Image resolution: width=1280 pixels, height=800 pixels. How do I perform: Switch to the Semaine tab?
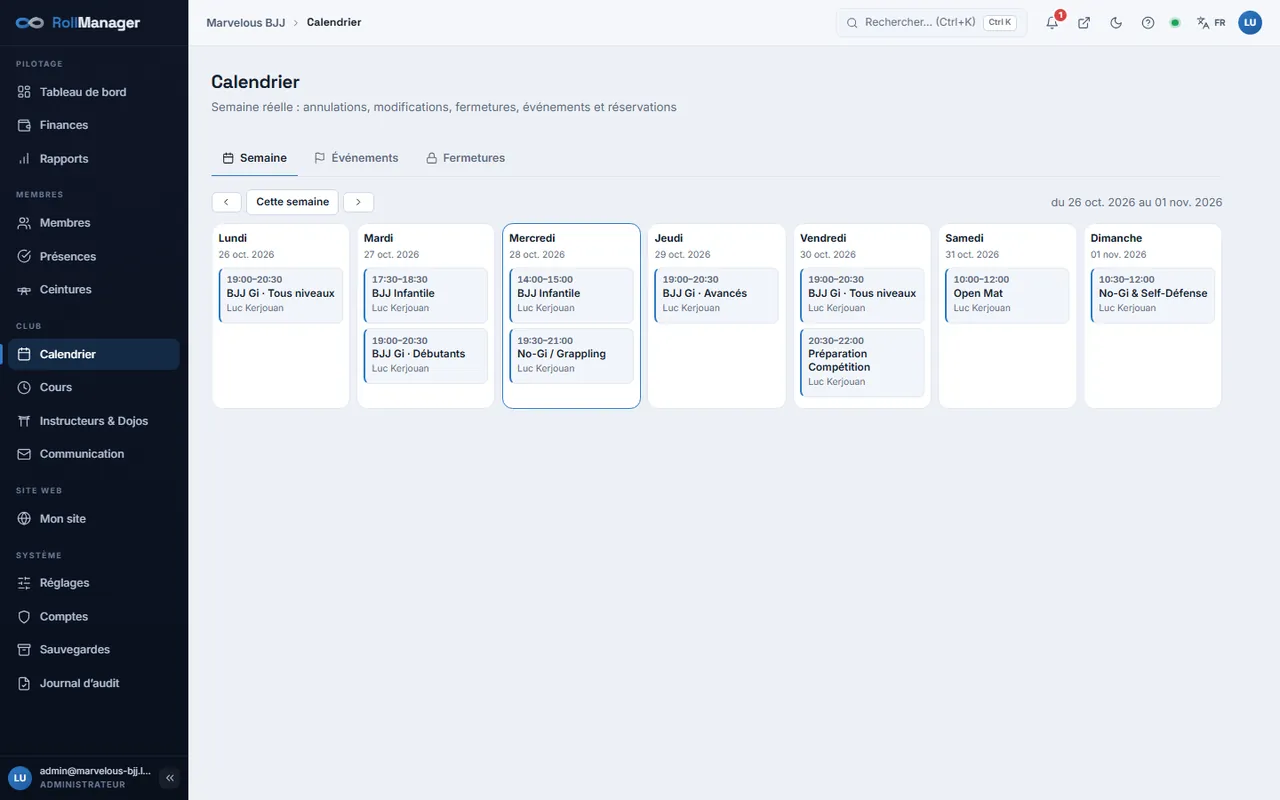[x=254, y=158]
